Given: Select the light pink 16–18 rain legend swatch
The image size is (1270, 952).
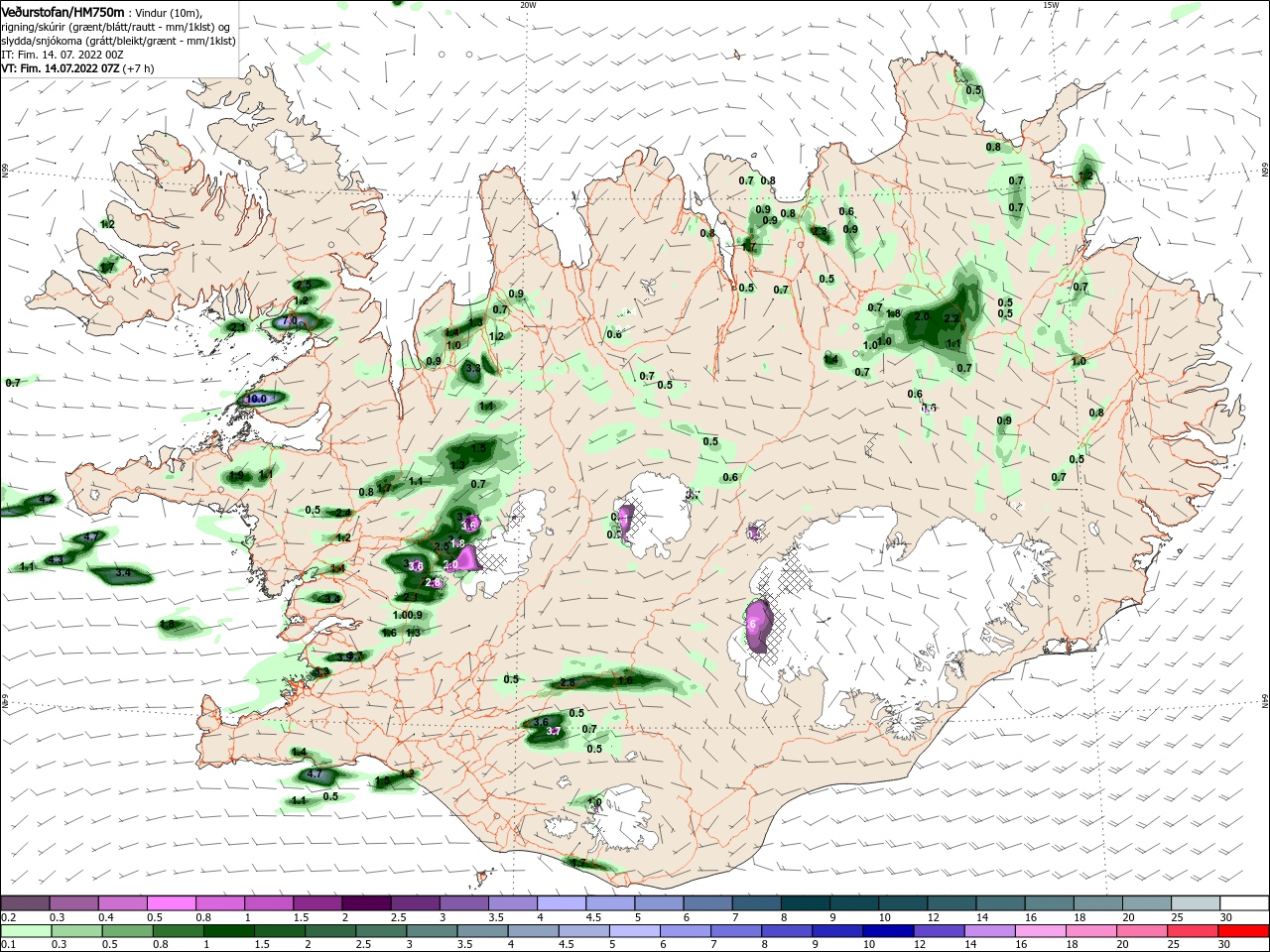Looking at the screenshot, I should [1040, 932].
